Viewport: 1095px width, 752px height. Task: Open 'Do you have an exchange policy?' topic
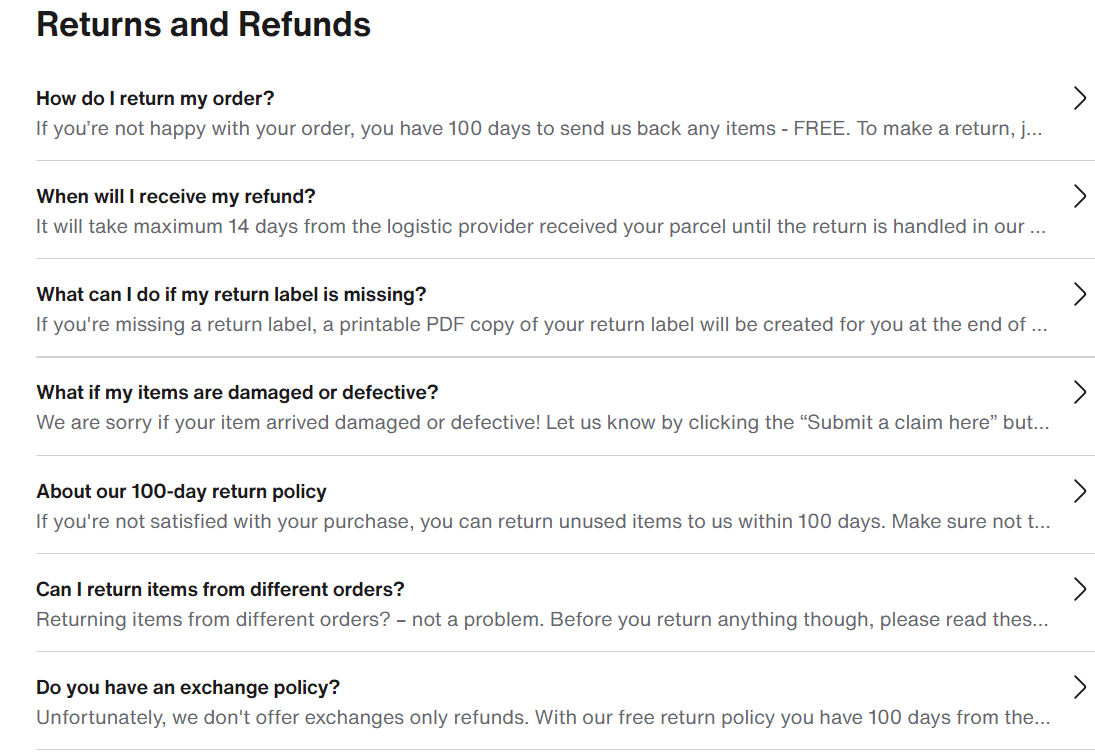188,688
